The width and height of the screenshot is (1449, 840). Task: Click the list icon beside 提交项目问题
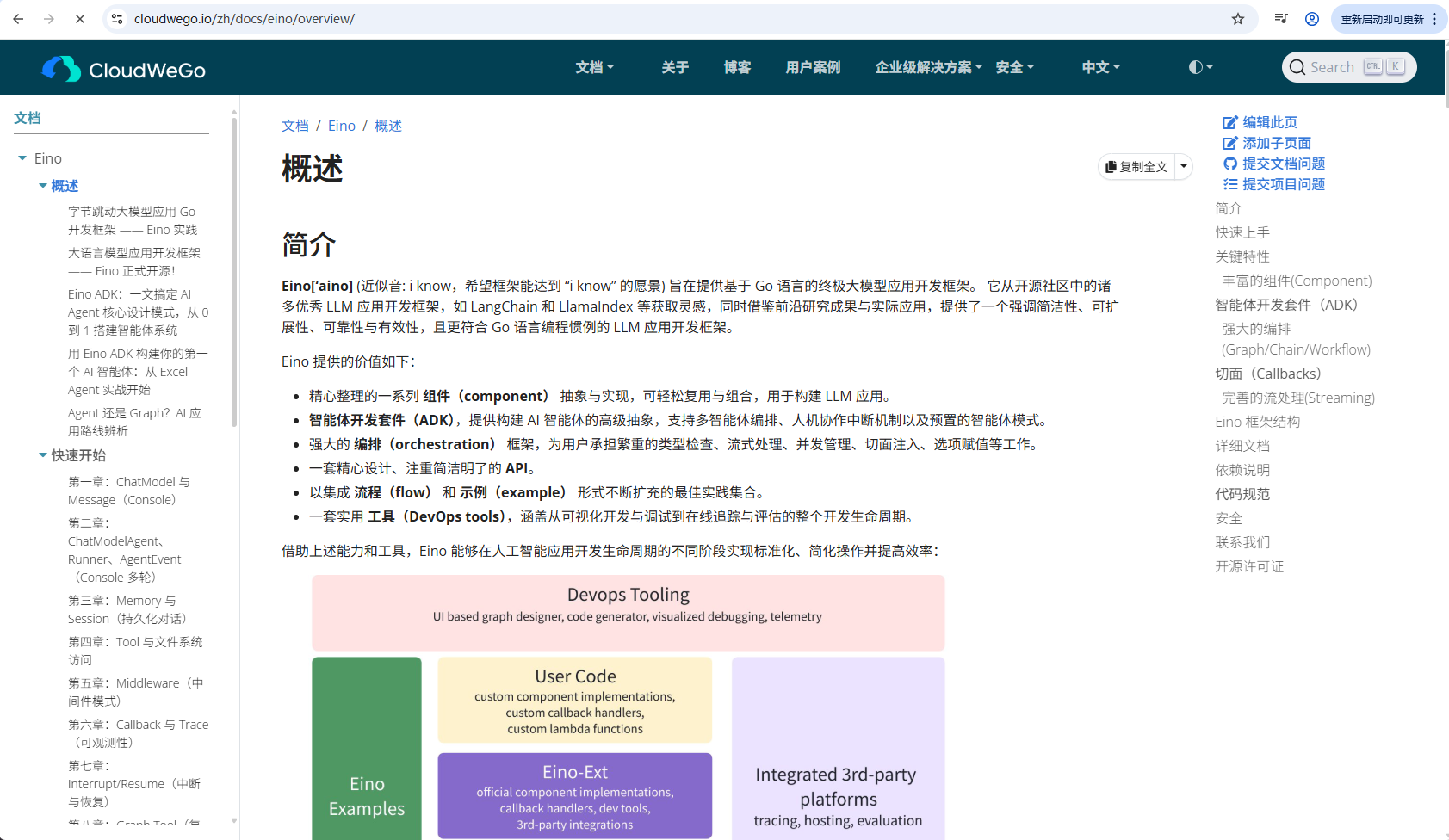tap(1230, 184)
